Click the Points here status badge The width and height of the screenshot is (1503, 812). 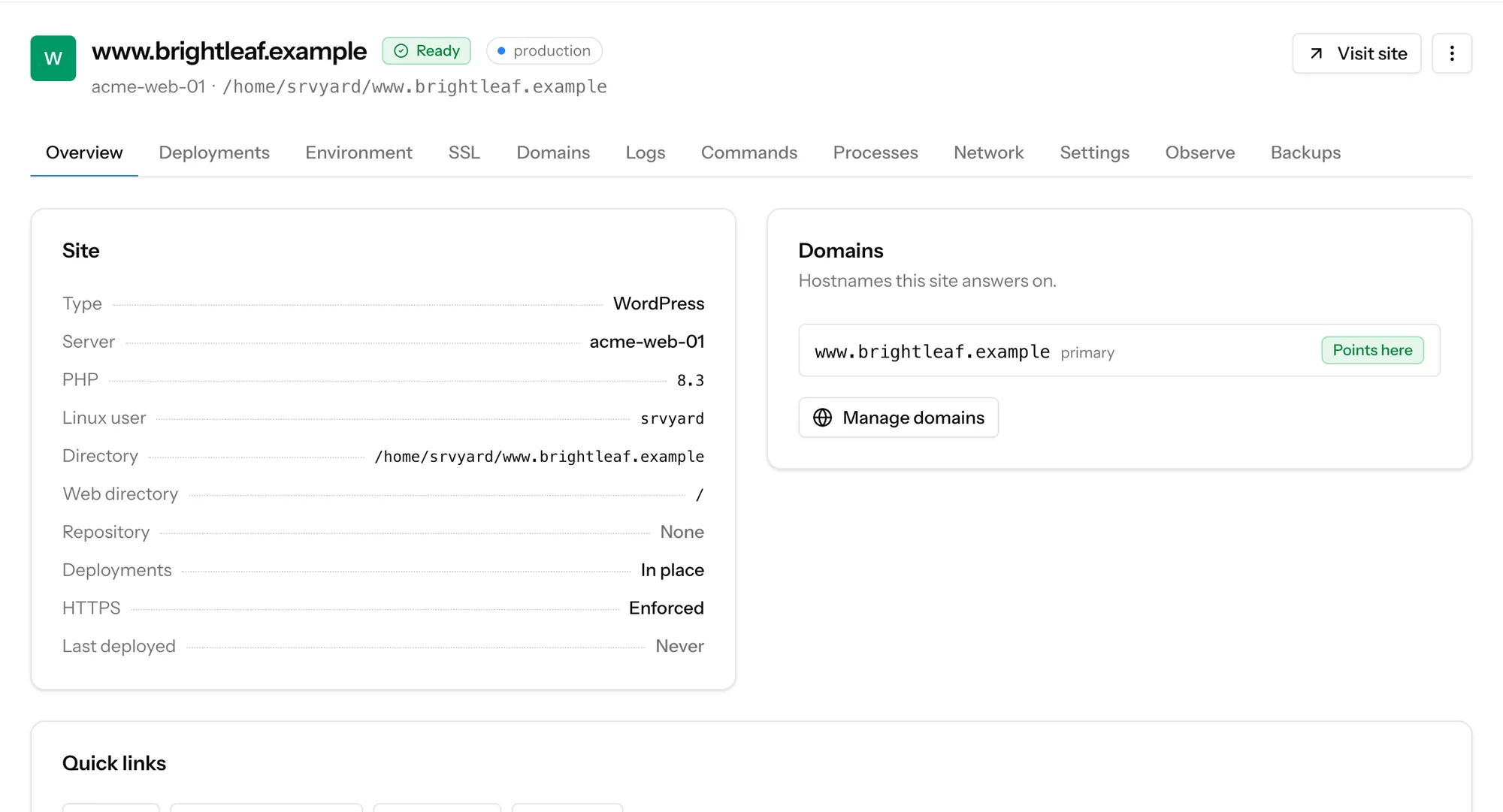pyautogui.click(x=1372, y=350)
